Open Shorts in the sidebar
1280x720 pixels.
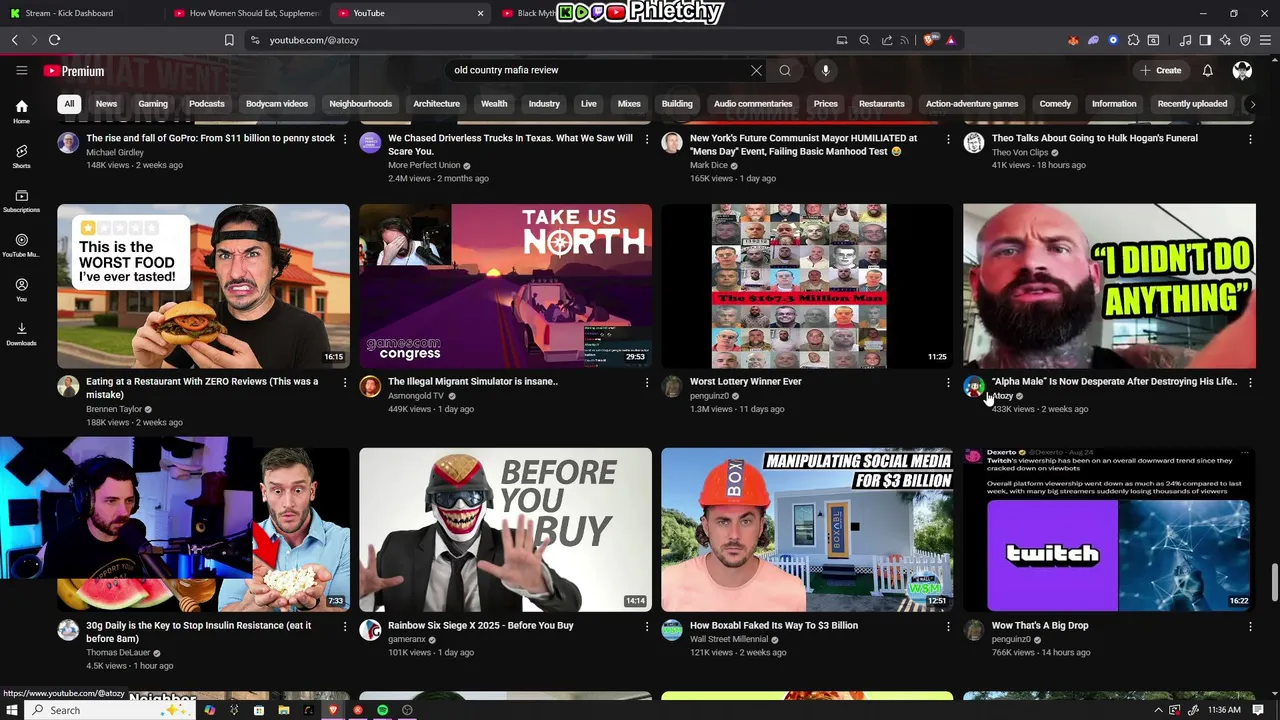[21, 156]
